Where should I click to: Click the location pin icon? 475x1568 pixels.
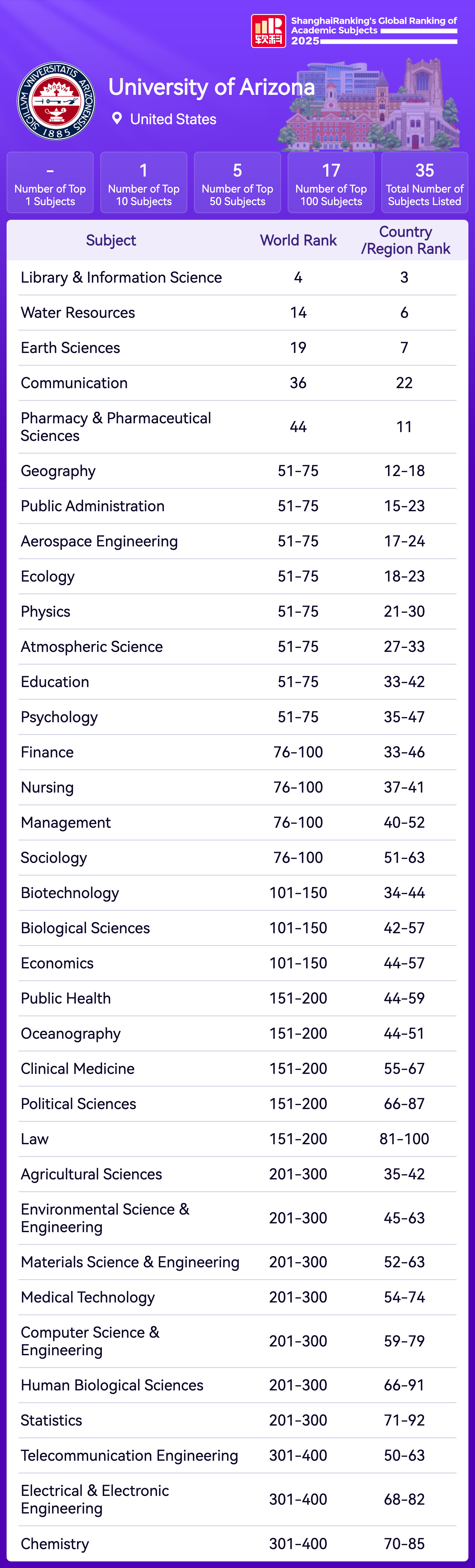117,119
